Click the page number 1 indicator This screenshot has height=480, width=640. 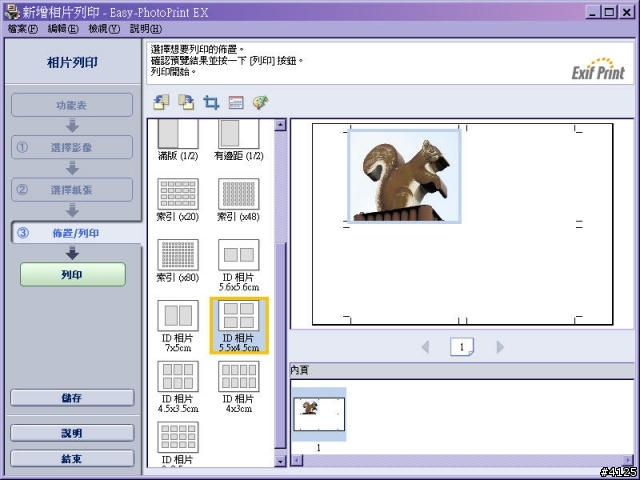462,347
